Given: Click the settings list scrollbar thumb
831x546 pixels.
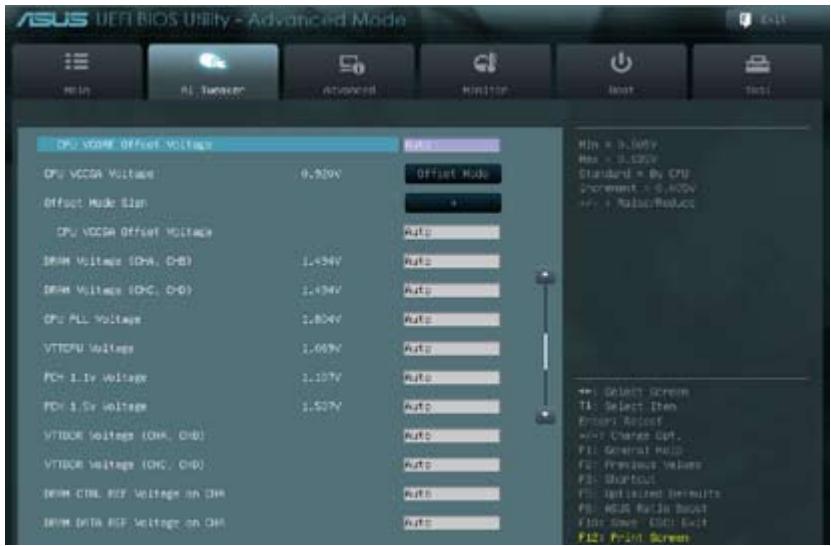Looking at the screenshot, I should click(x=545, y=350).
